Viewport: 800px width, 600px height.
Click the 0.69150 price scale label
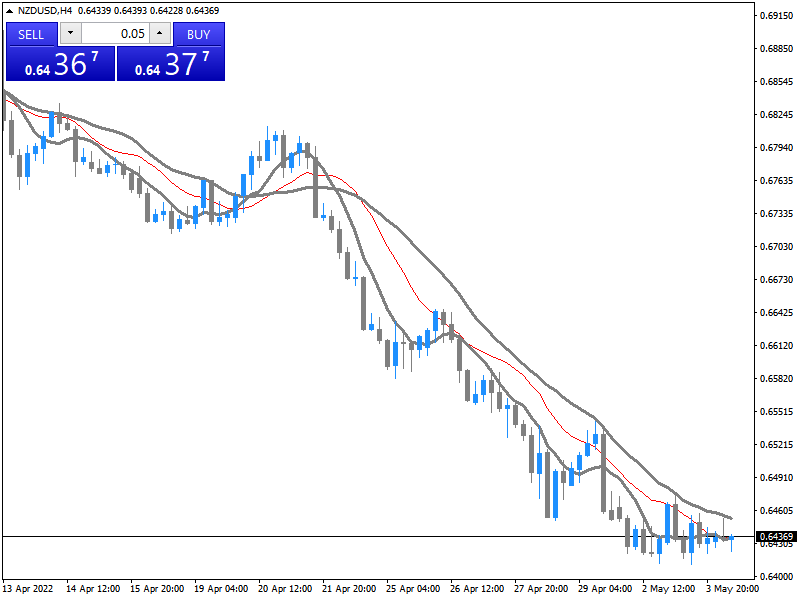pos(776,16)
